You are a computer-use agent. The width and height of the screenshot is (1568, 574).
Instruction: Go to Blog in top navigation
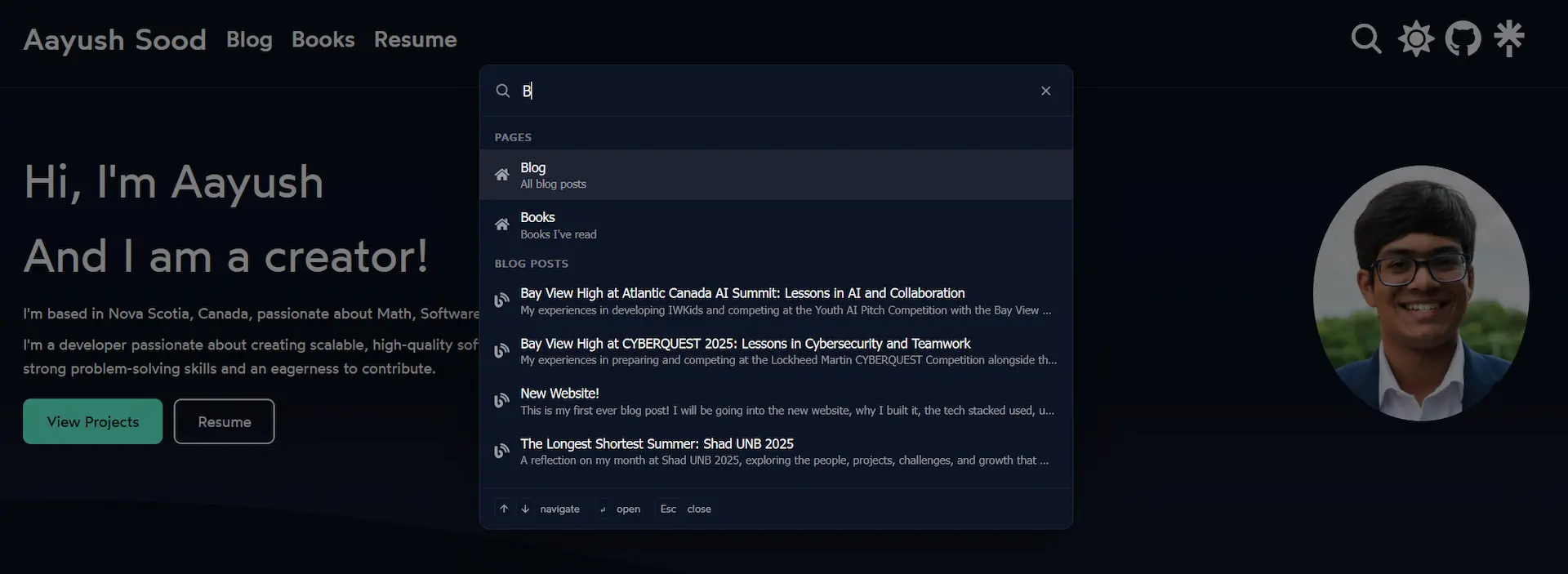[249, 39]
